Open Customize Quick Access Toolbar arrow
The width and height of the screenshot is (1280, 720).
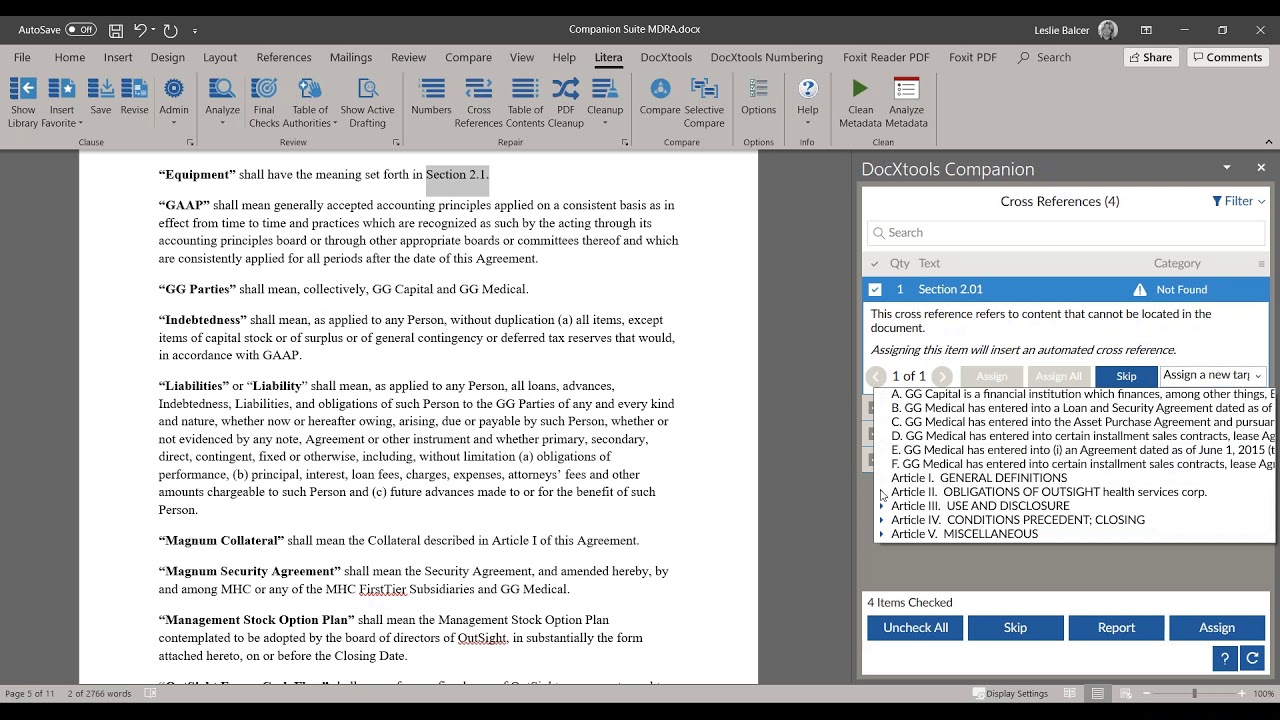[x=195, y=31]
